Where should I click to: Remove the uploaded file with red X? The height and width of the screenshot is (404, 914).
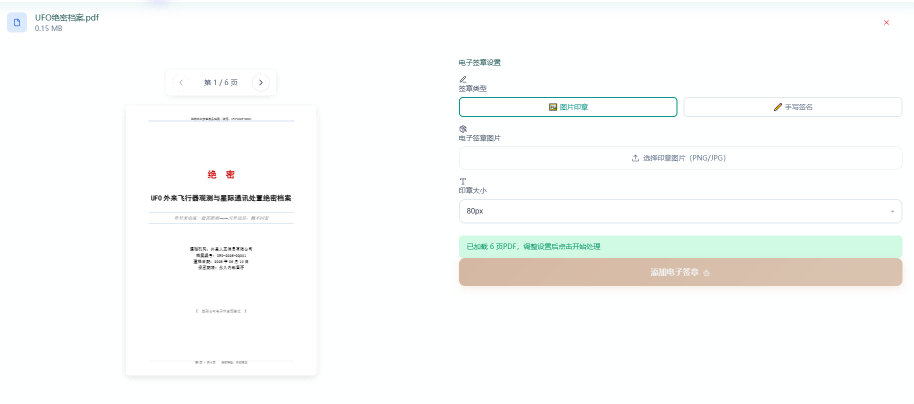click(886, 23)
